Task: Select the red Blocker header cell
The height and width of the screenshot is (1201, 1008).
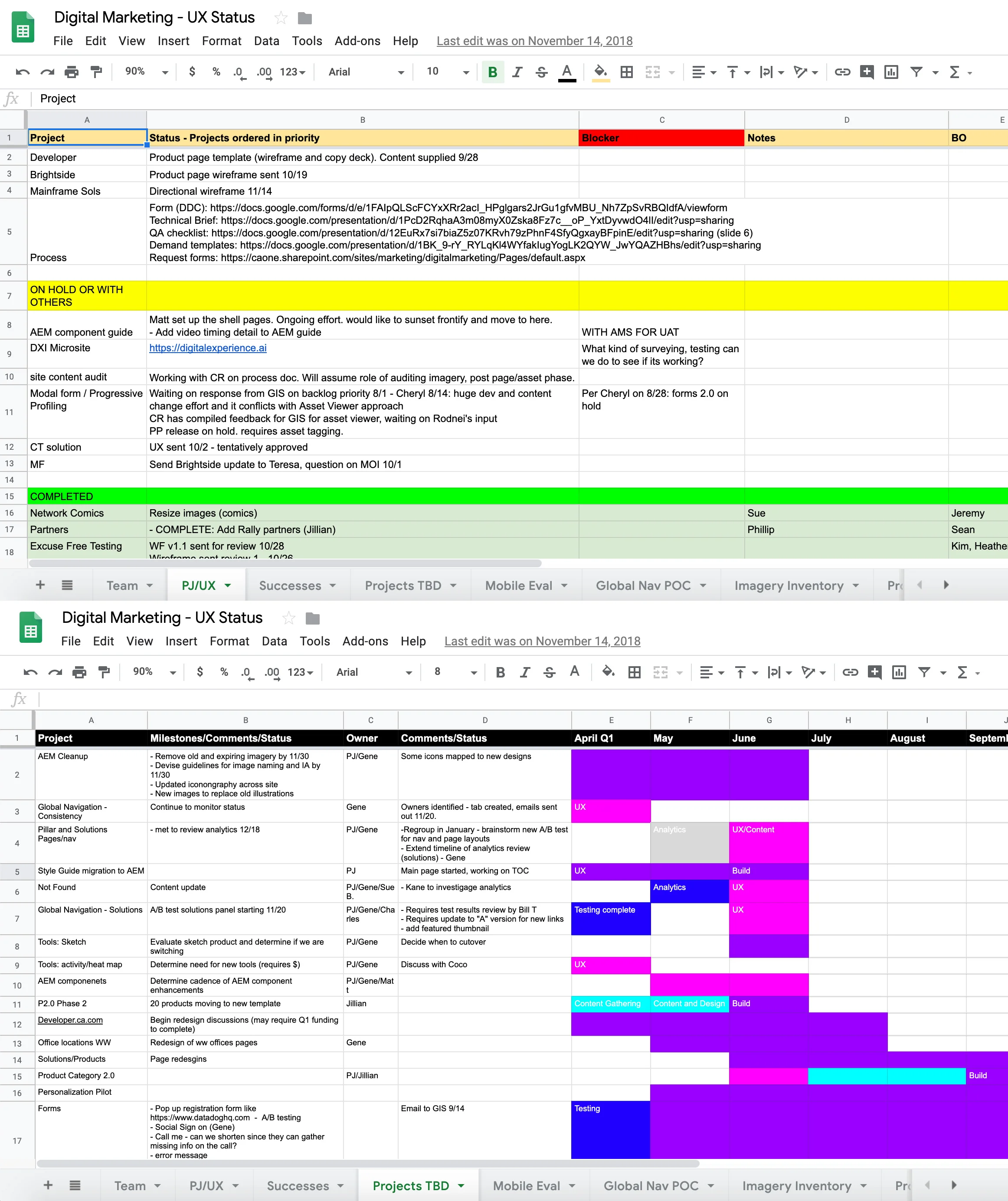Action: 661,138
